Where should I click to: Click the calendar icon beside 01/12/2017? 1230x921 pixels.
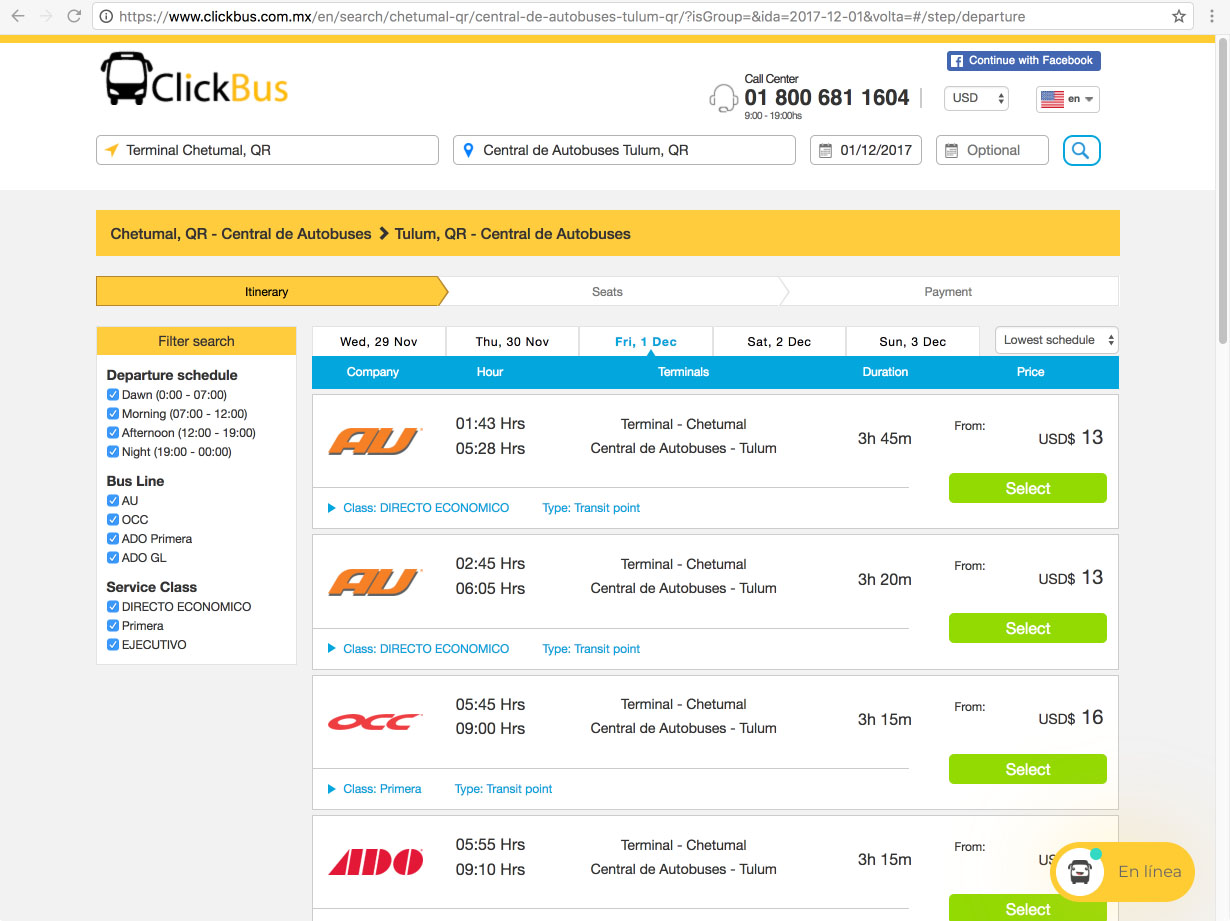coord(825,150)
